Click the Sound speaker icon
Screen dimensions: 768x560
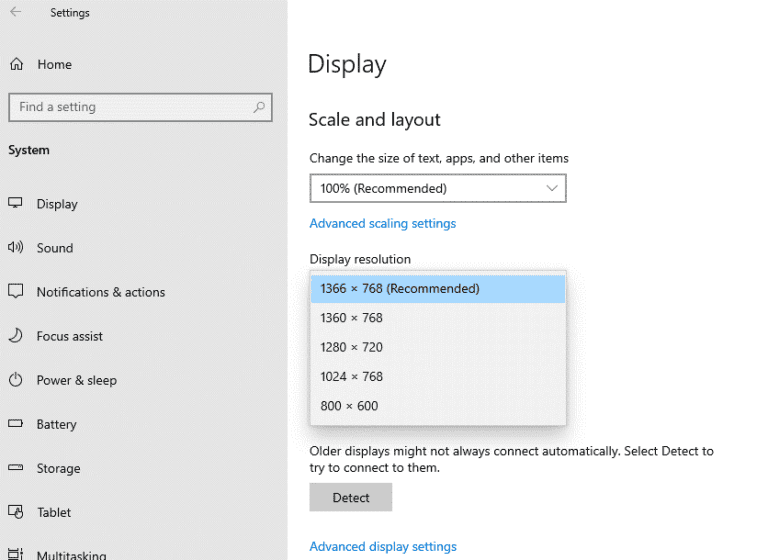pyautogui.click(x=16, y=248)
